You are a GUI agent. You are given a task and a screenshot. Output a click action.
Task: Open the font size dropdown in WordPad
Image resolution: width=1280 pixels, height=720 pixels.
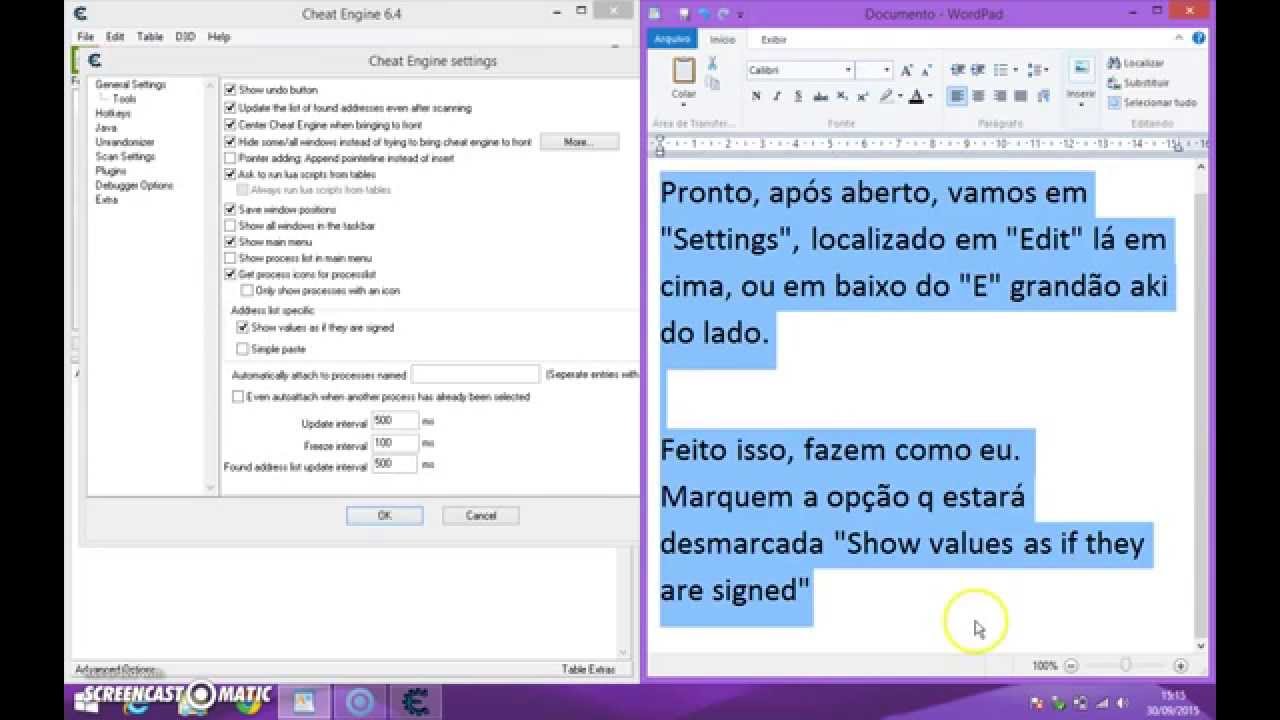[x=887, y=70]
